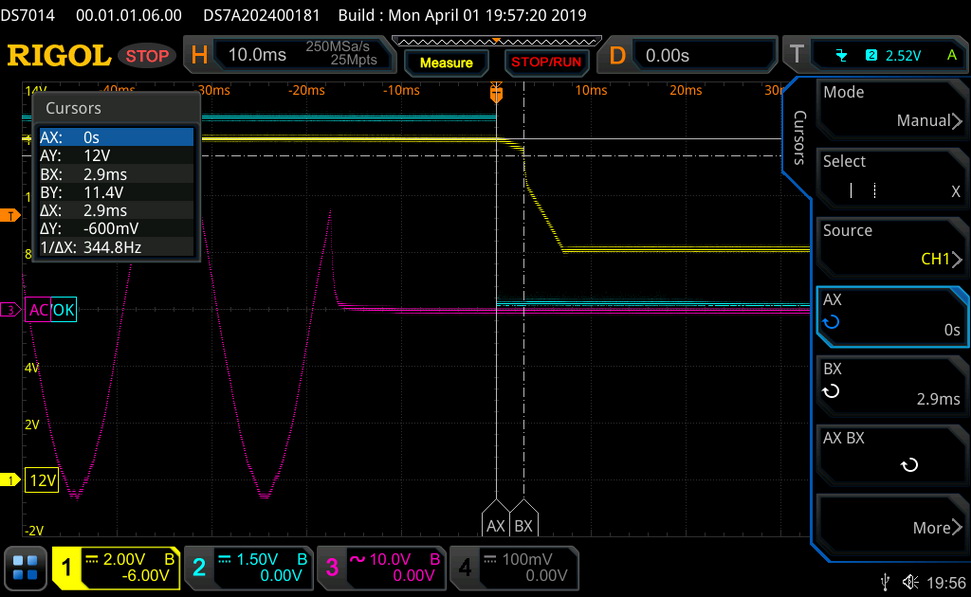Toggle the cursor Select X option
The image size is (971, 597).
tap(892, 177)
